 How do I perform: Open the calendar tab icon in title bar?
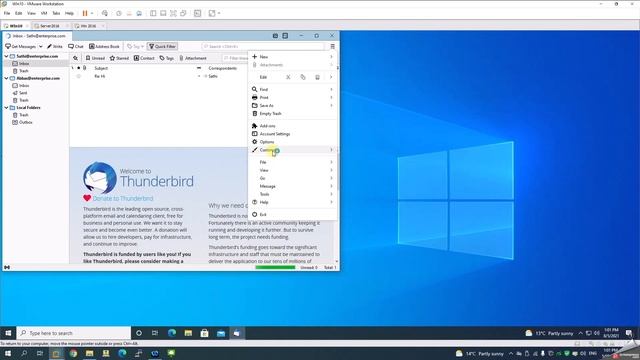[x=275, y=36]
